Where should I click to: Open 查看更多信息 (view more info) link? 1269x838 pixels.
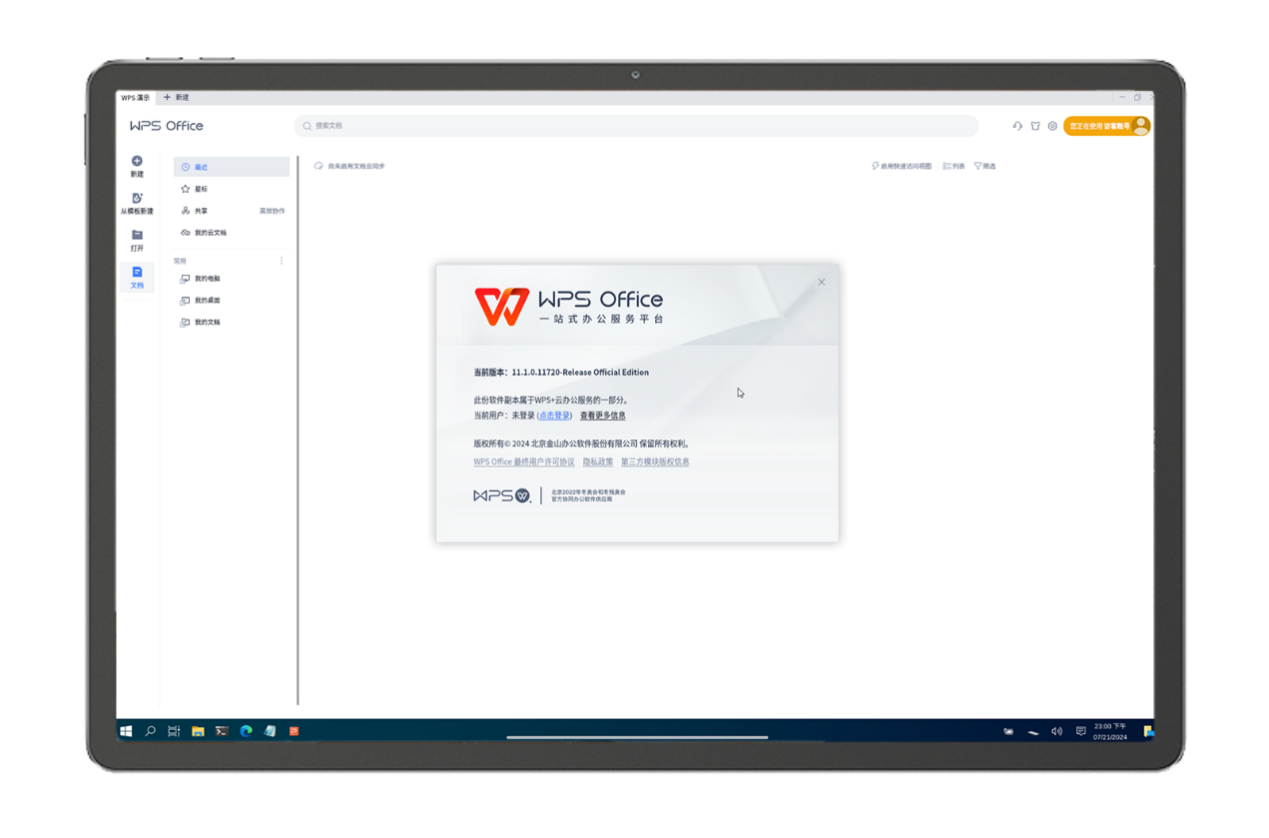tap(602, 415)
